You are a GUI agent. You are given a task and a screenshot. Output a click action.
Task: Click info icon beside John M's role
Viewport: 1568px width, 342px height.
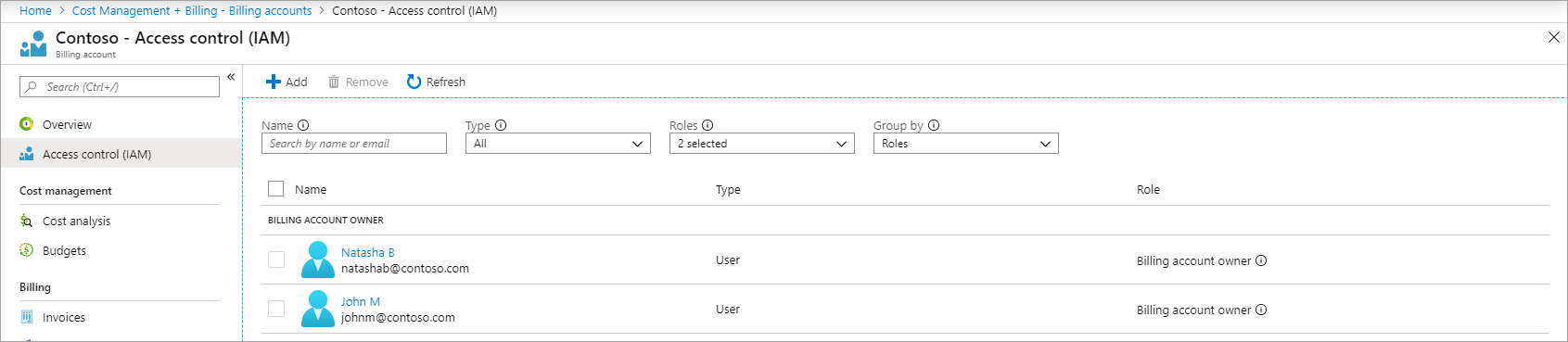pyautogui.click(x=1261, y=310)
